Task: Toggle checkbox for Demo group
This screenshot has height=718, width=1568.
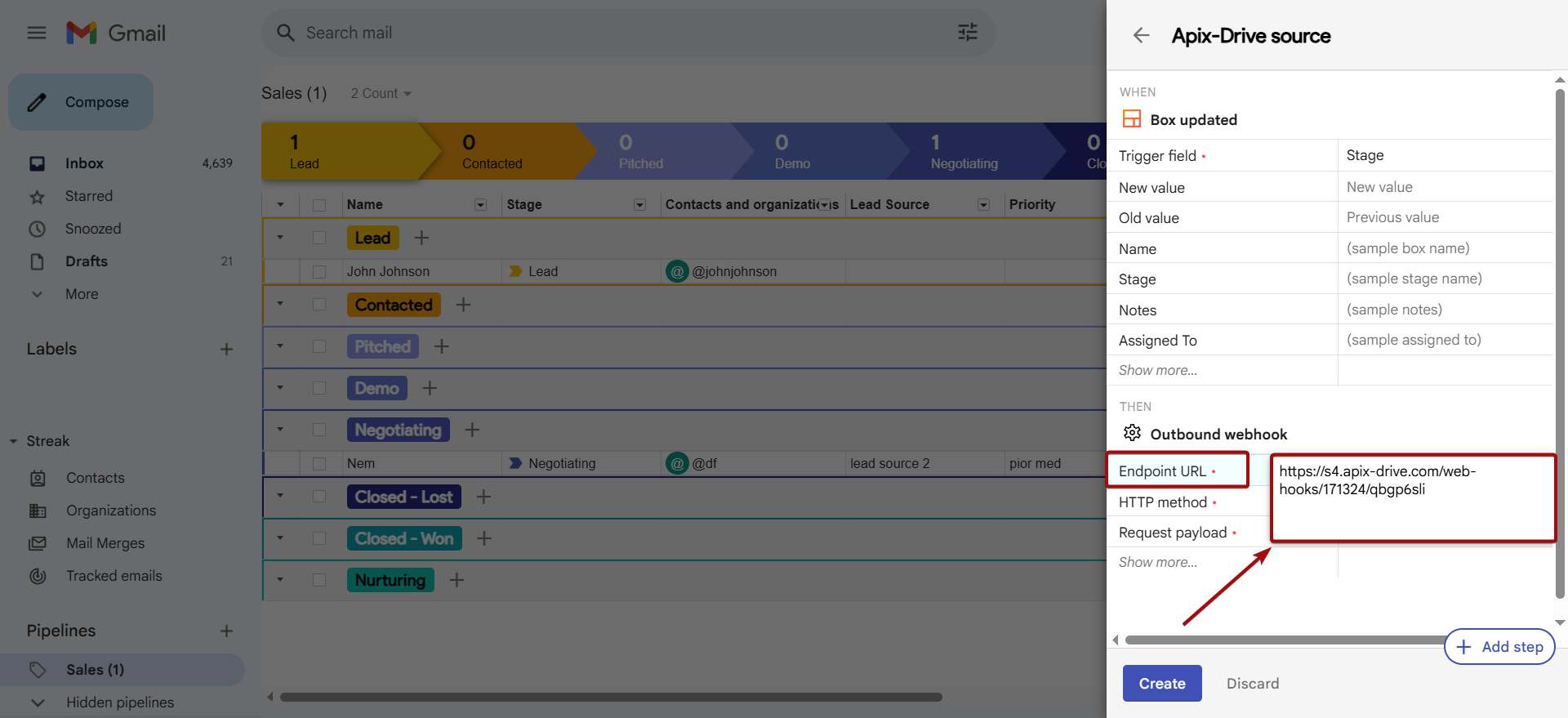Action: coord(319,388)
